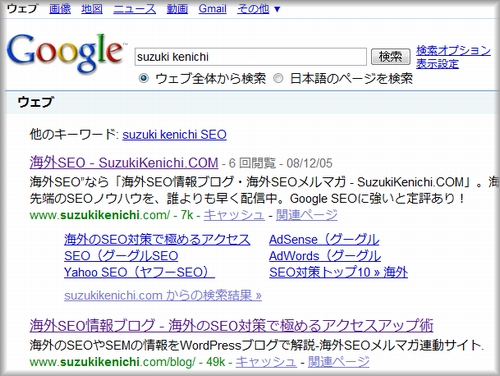Click the 検索 search button

391,57
